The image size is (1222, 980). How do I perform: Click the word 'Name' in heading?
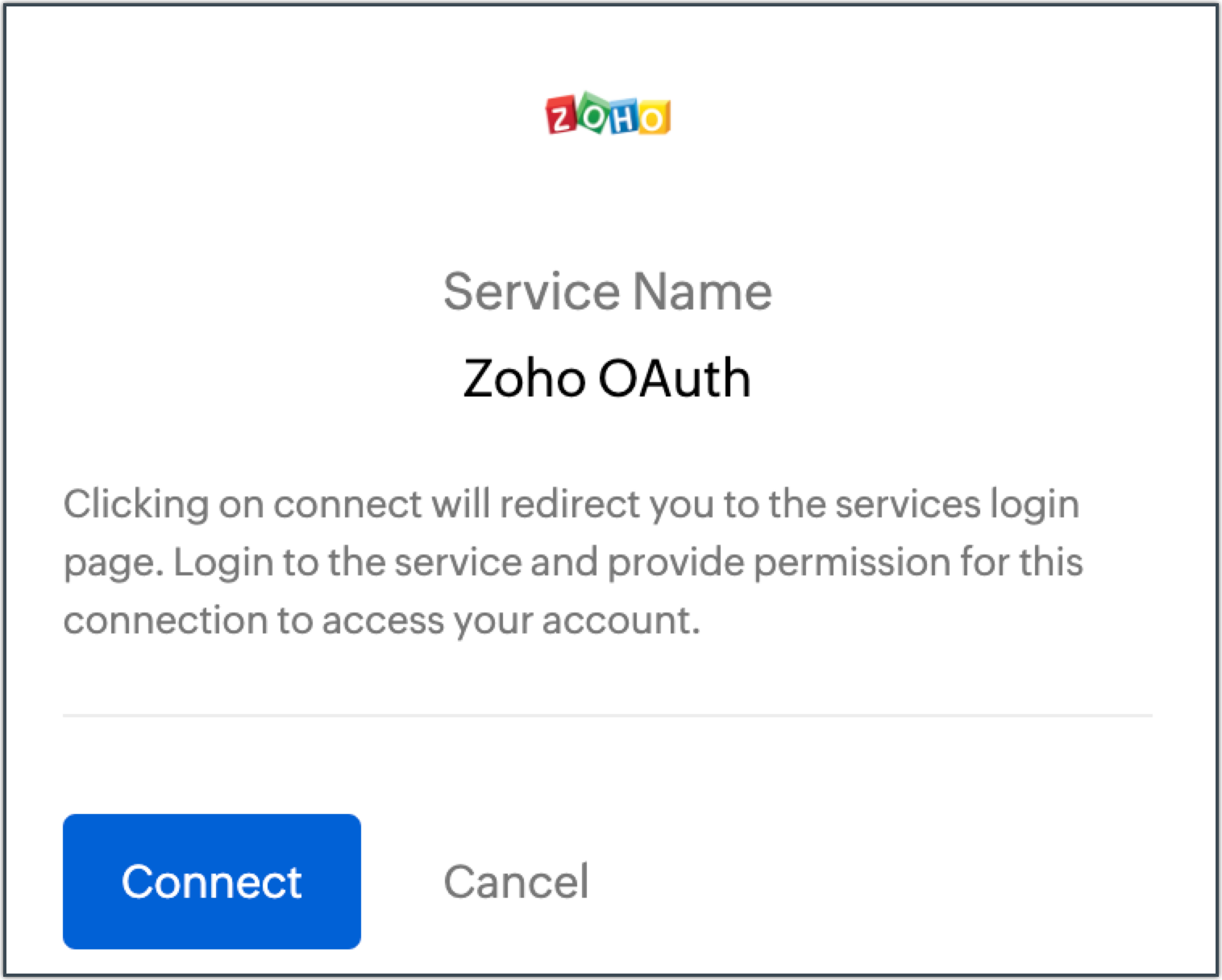pyautogui.click(x=702, y=291)
